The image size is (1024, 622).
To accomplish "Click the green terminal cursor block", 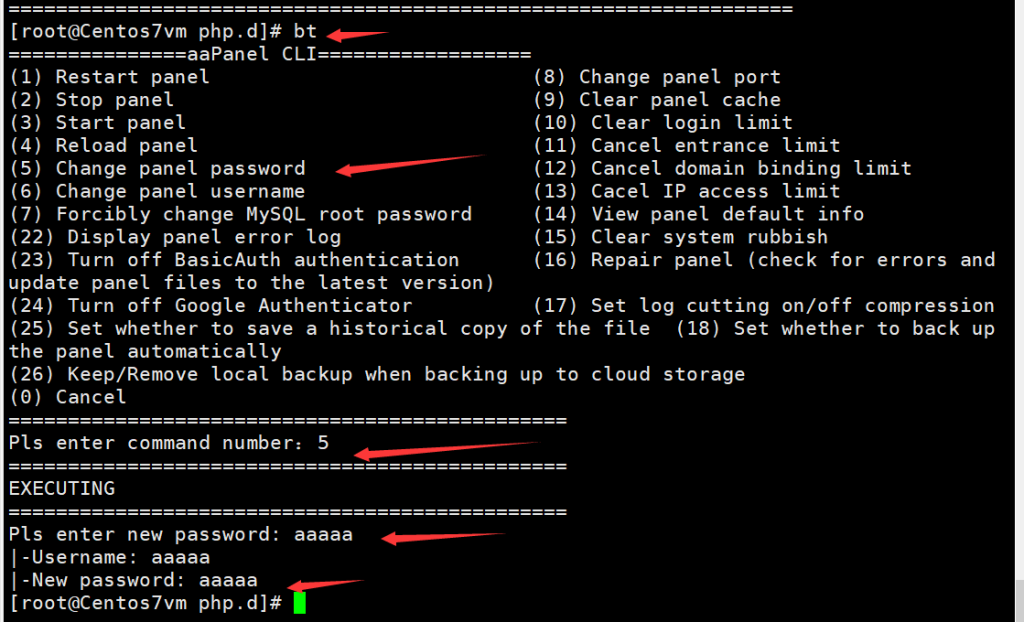I will click(x=300, y=603).
